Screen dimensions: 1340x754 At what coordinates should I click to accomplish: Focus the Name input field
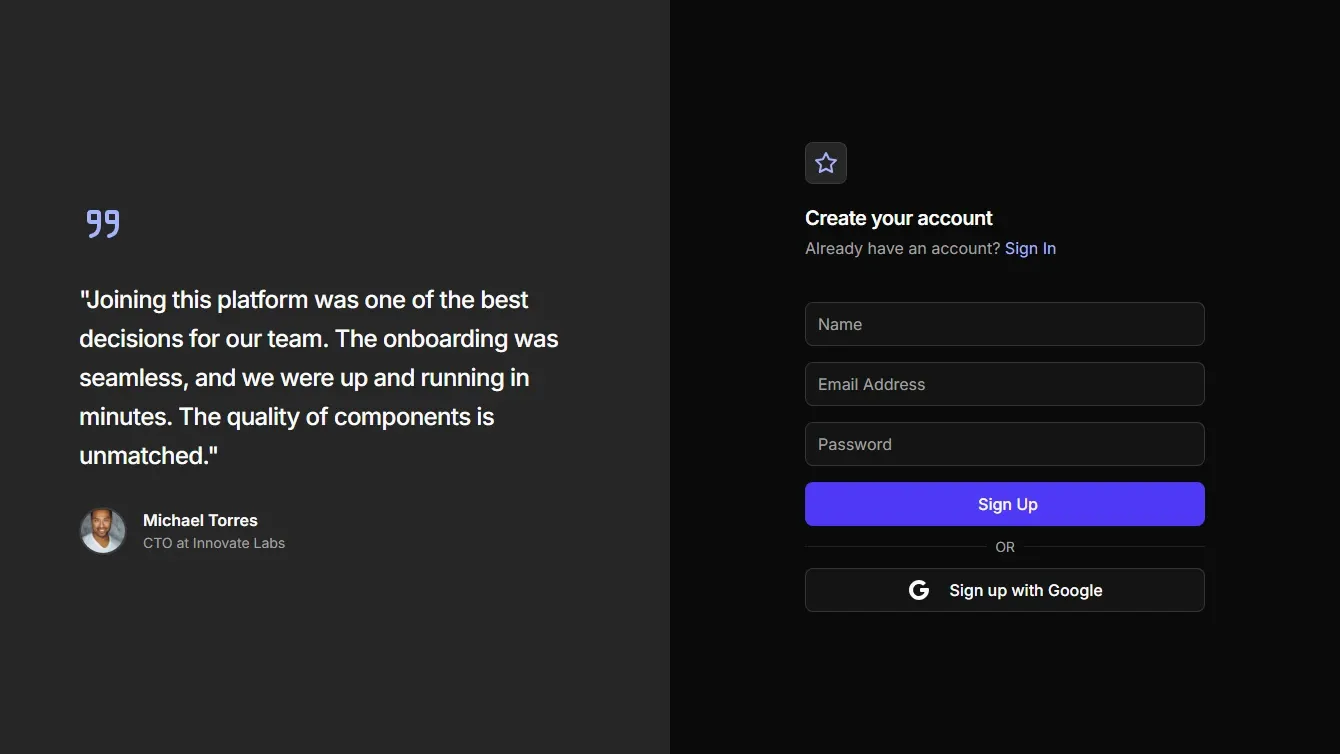1004,324
